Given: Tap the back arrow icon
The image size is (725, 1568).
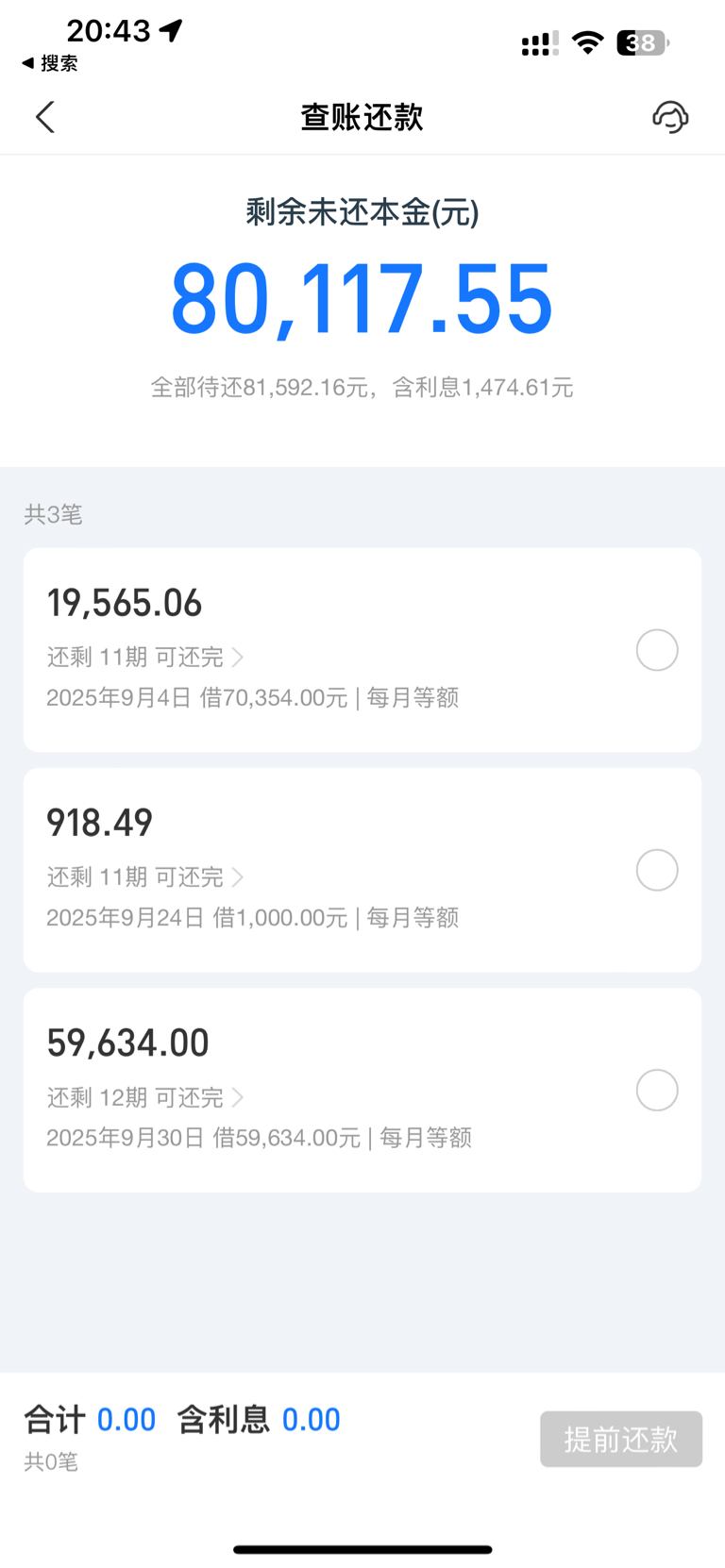Looking at the screenshot, I should click(x=45, y=117).
